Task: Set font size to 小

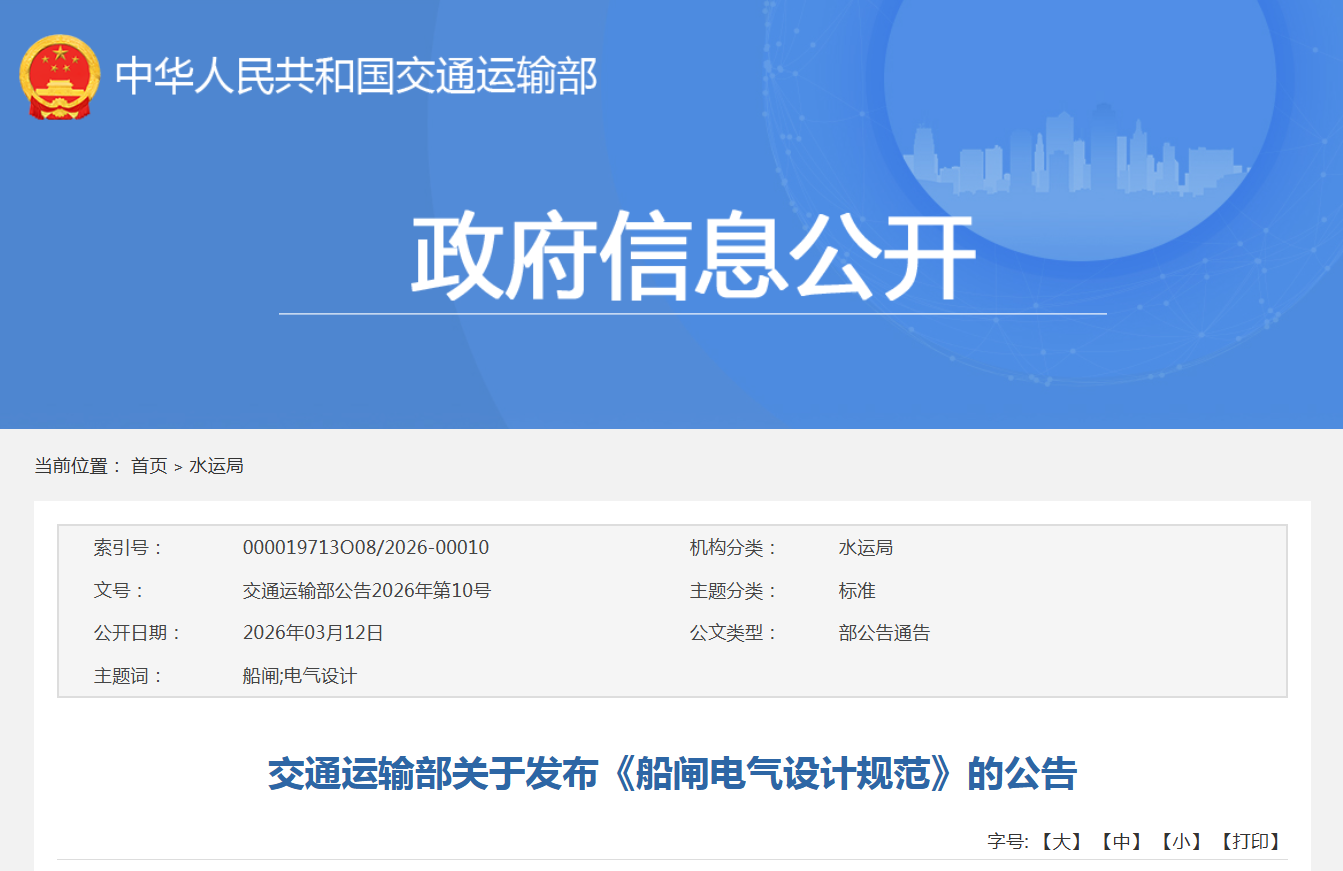Action: (x=1181, y=841)
